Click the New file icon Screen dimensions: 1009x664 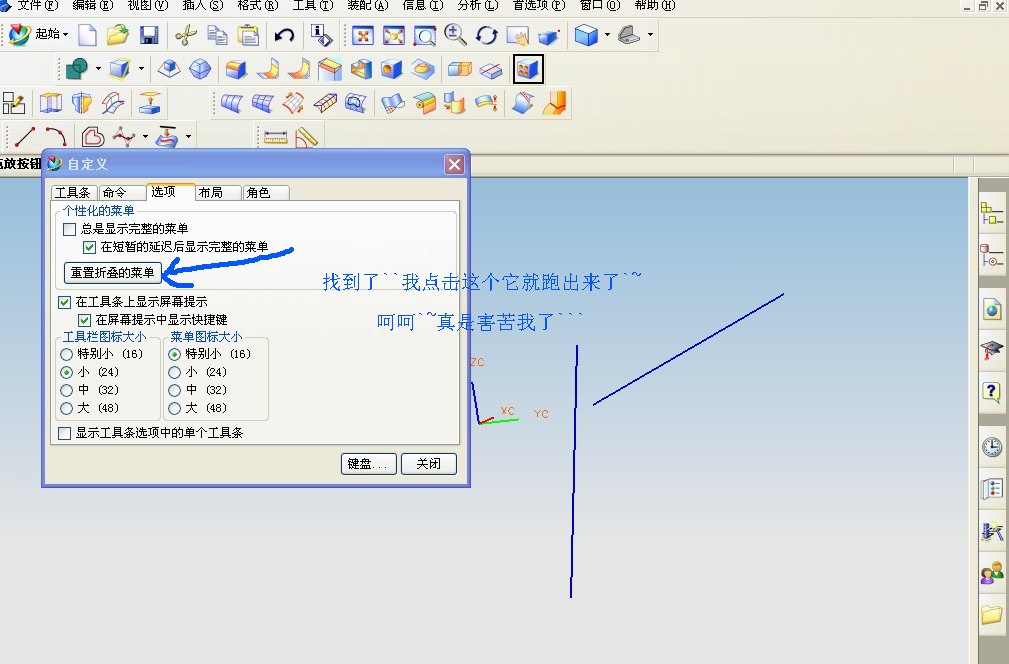click(x=87, y=35)
